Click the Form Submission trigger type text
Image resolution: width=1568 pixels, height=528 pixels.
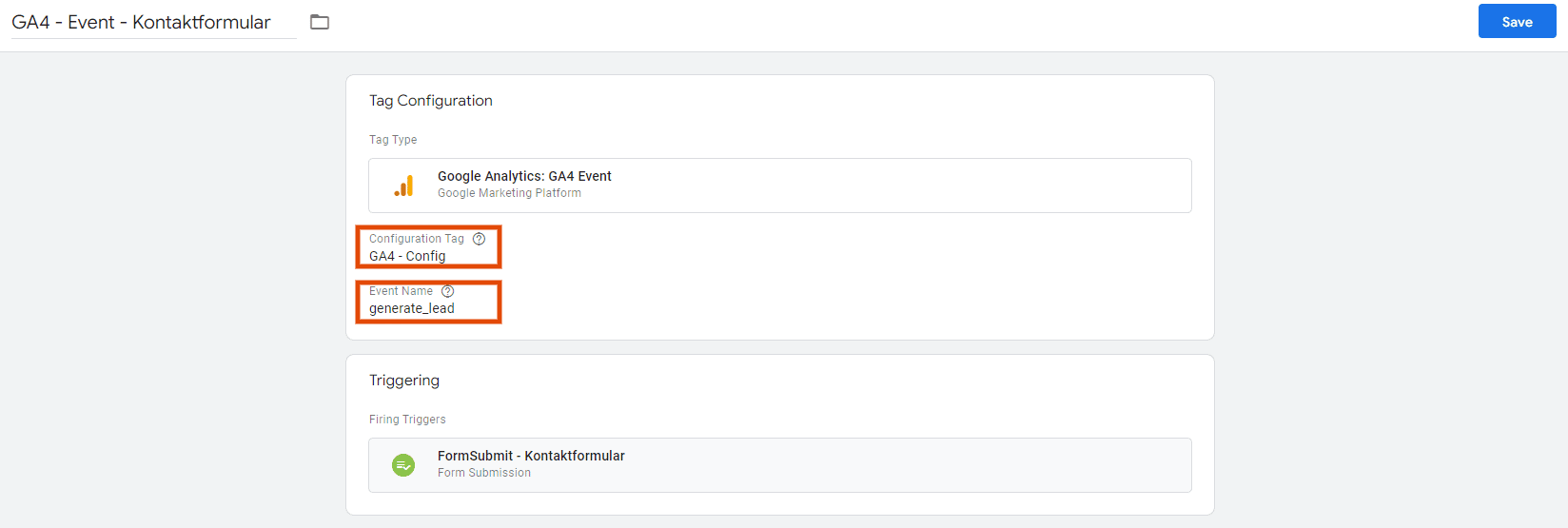click(484, 473)
